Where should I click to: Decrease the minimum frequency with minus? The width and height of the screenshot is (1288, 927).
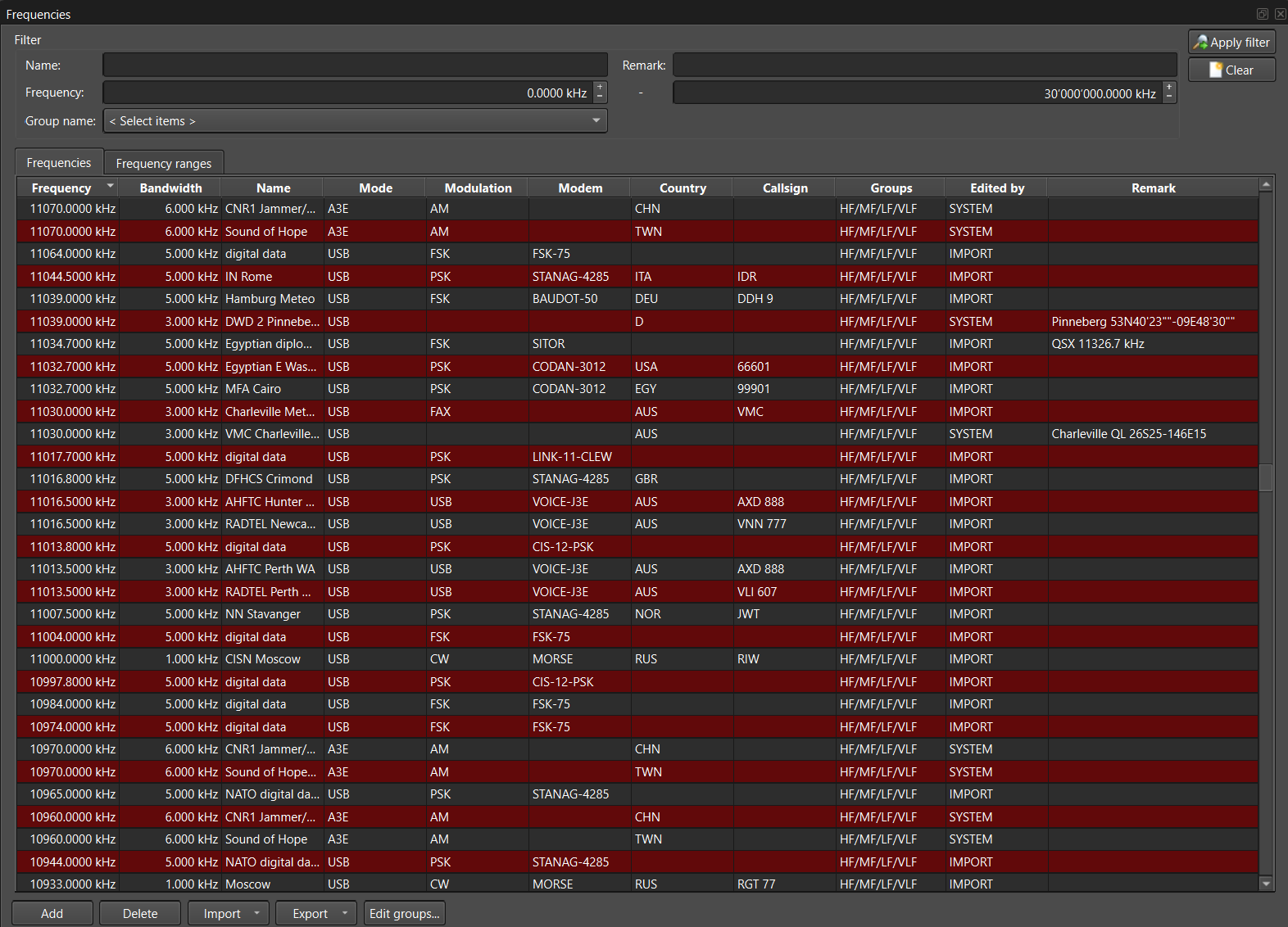601,97
